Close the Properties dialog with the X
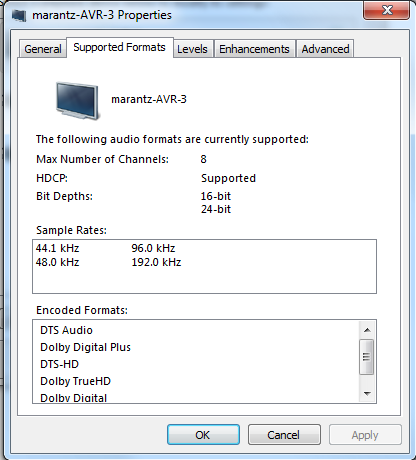The height and width of the screenshot is (460, 416). pos(387,10)
